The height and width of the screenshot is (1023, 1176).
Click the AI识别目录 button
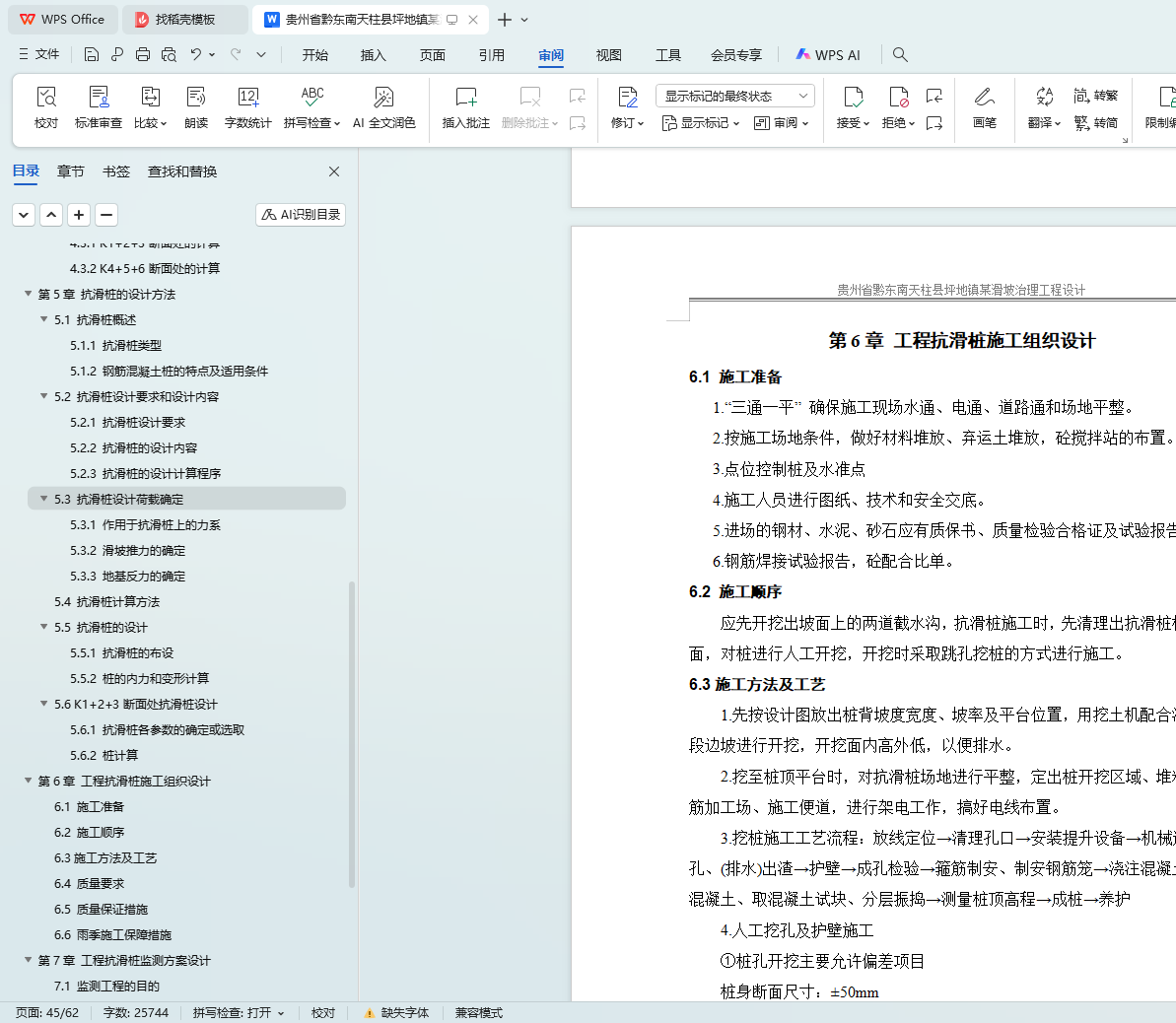point(300,215)
